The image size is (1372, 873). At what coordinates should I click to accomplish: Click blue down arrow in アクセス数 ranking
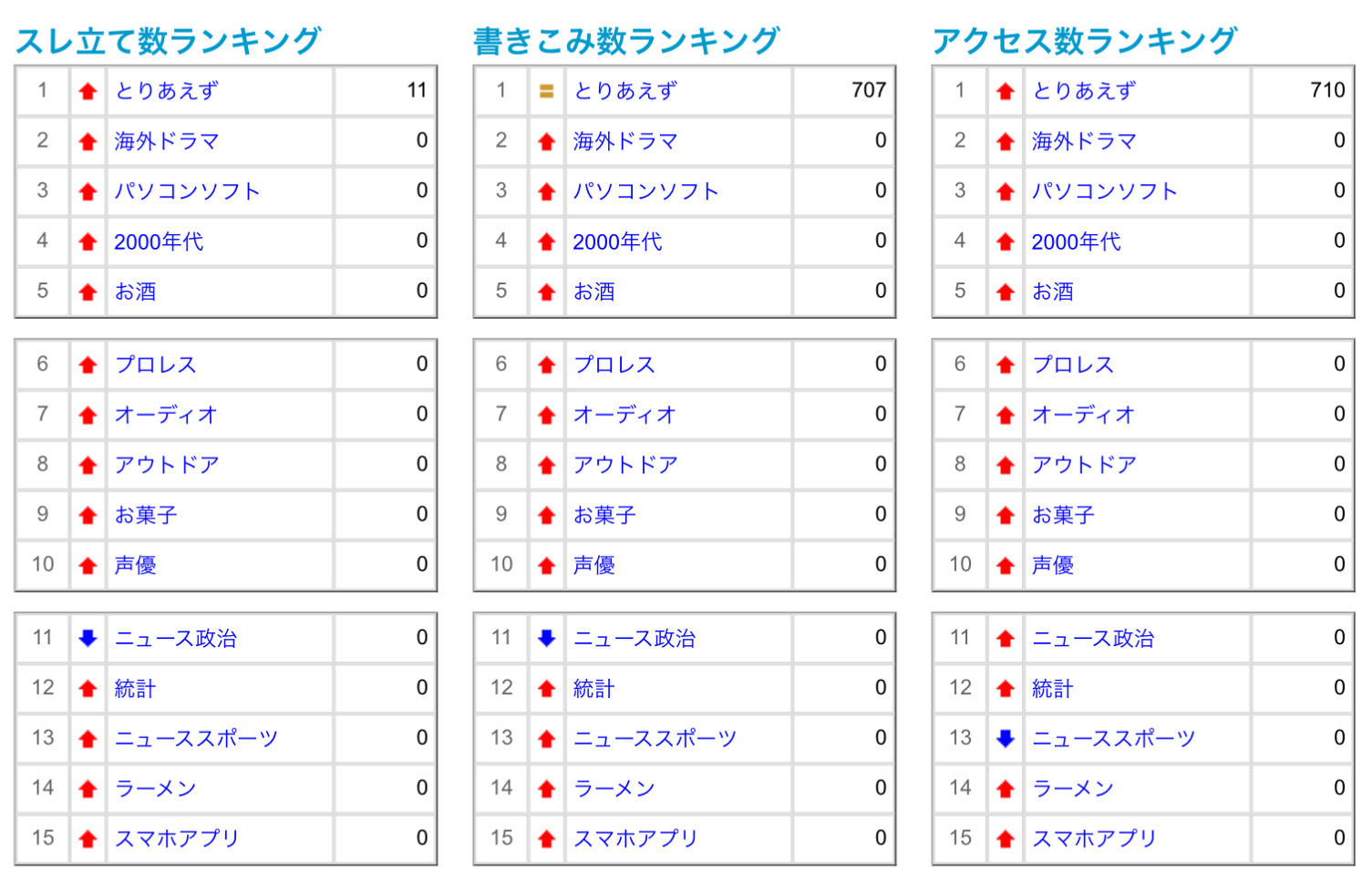1006,738
